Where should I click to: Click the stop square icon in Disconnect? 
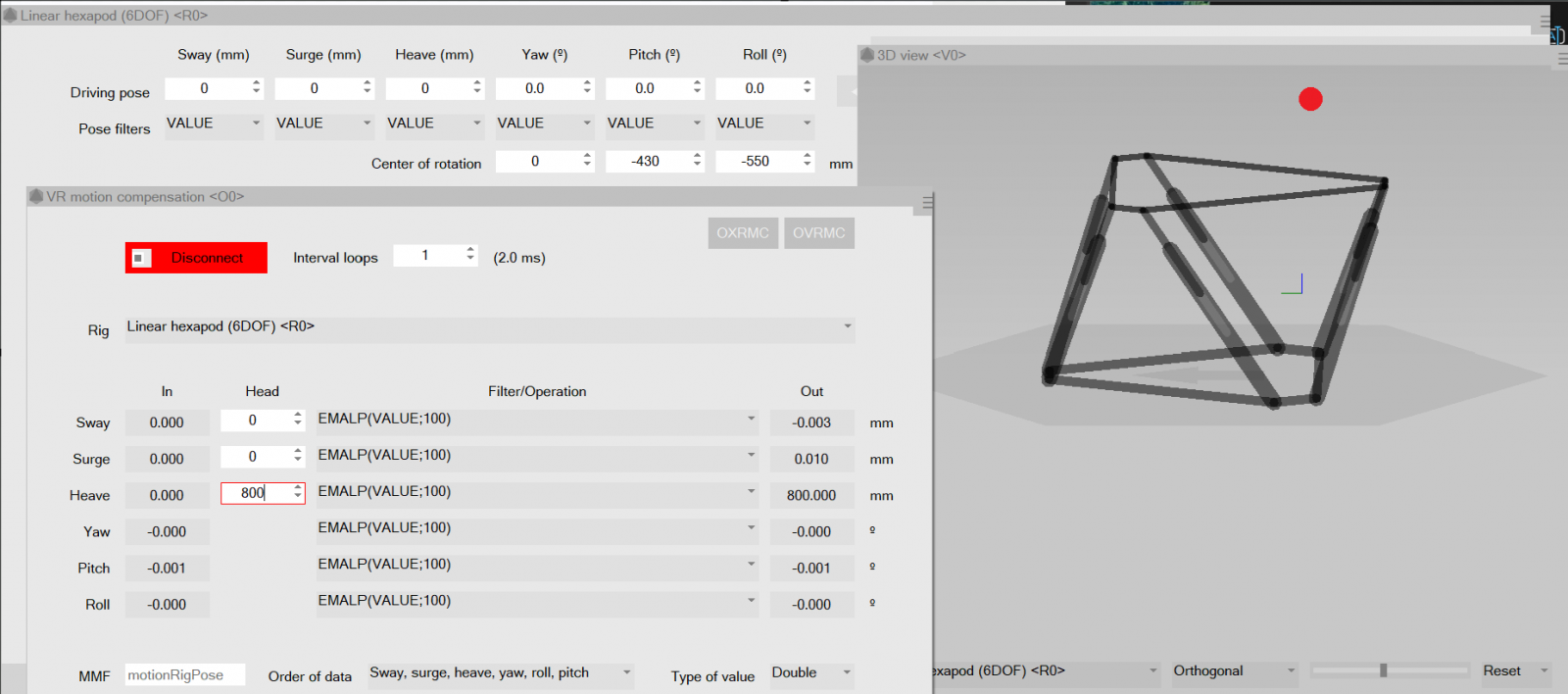click(x=140, y=258)
